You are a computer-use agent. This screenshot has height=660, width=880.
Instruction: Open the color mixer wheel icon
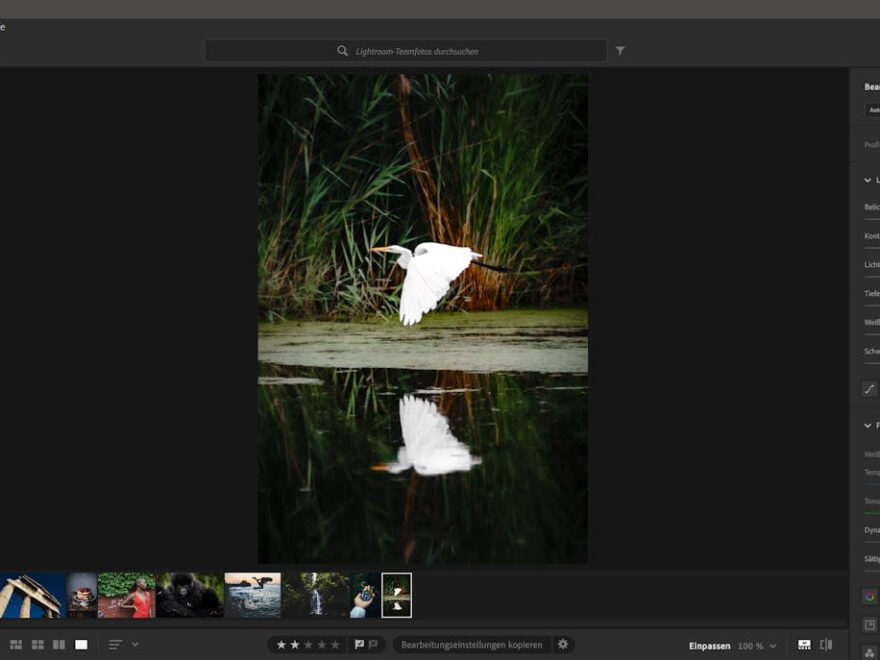coord(870,596)
